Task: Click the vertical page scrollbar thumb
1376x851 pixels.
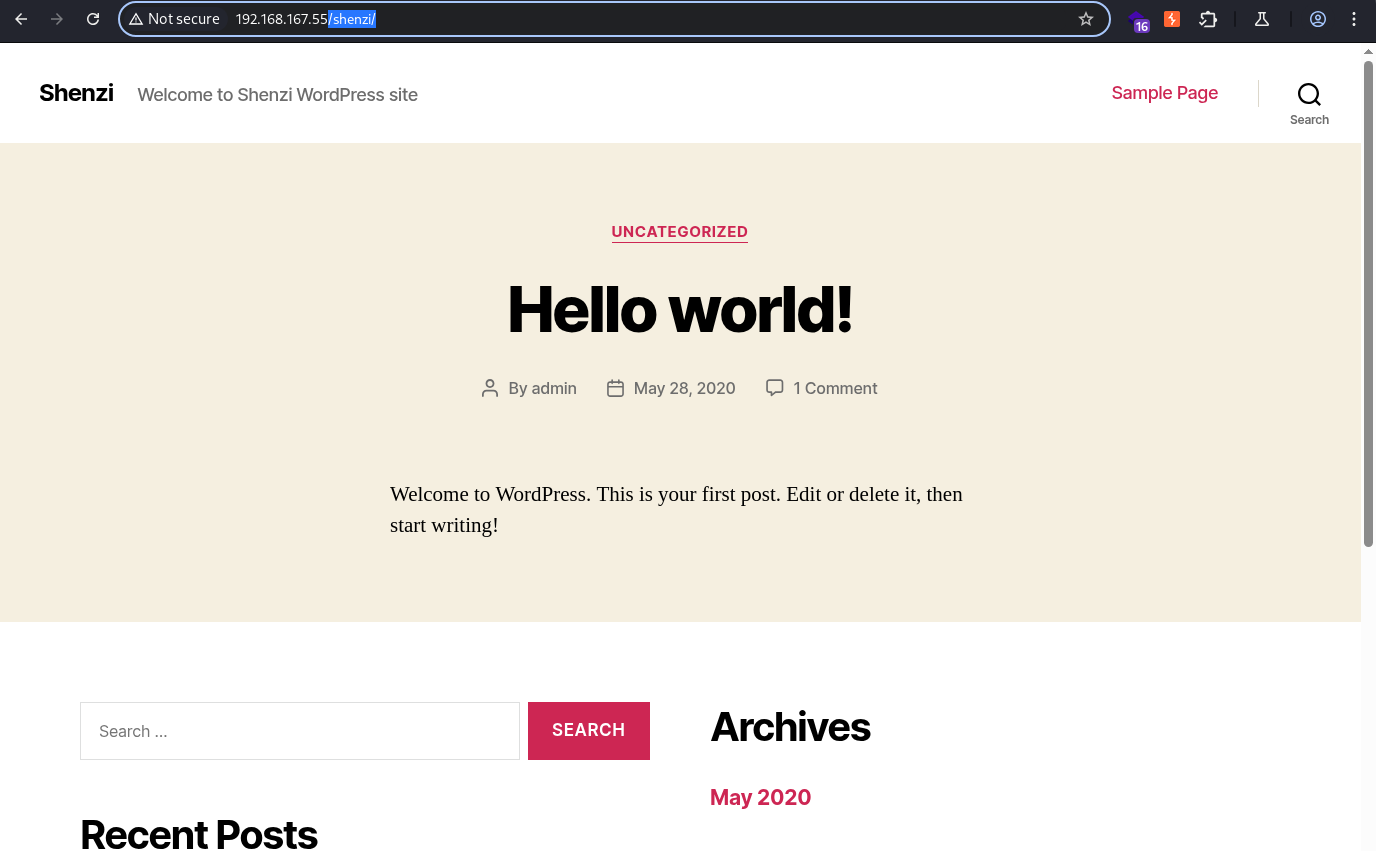Action: 1368,304
